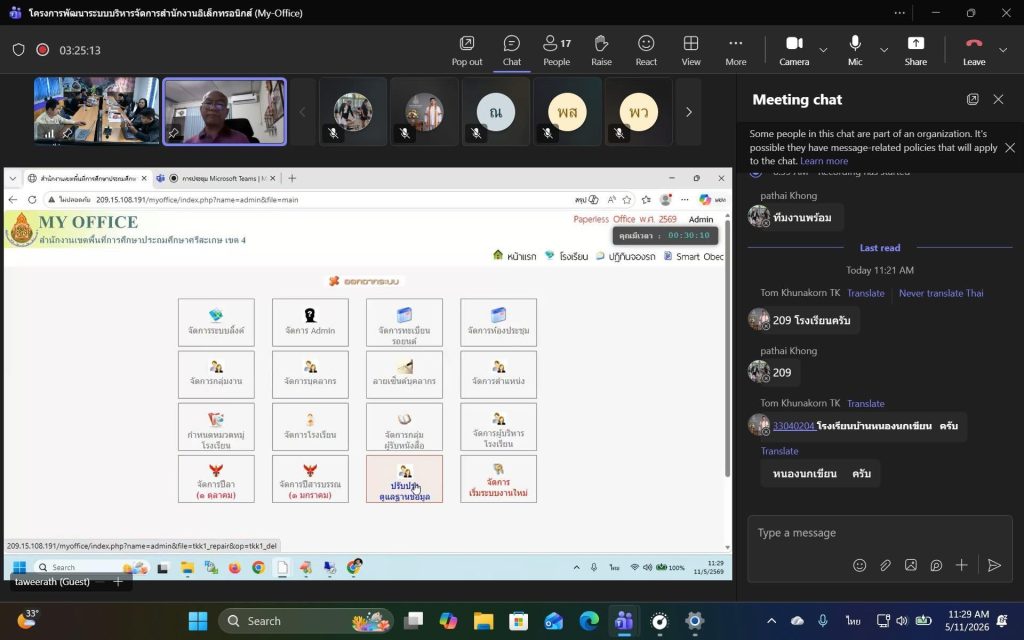Open the View layout options

click(x=691, y=51)
